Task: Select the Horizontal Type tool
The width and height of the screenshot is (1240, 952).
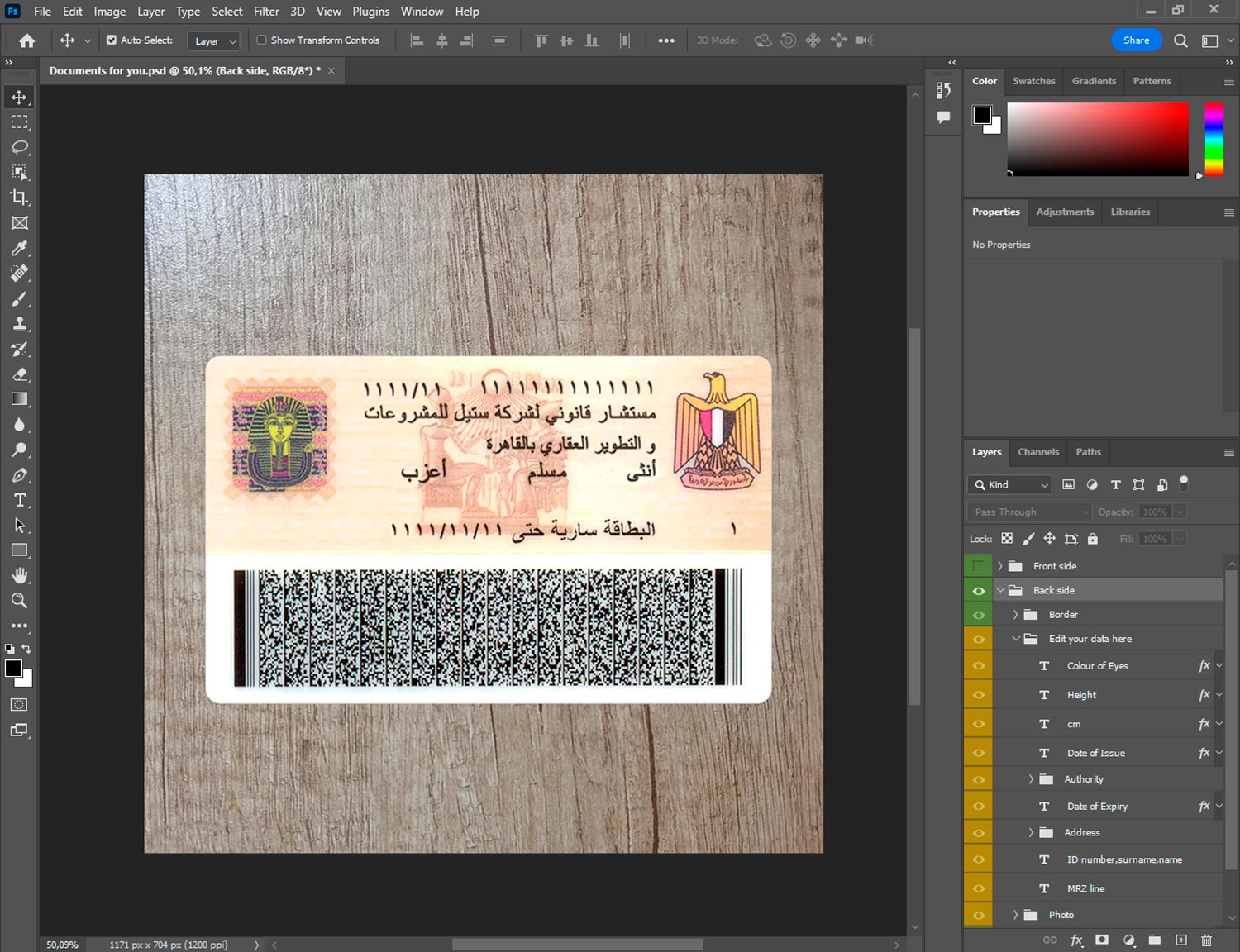Action: point(19,500)
